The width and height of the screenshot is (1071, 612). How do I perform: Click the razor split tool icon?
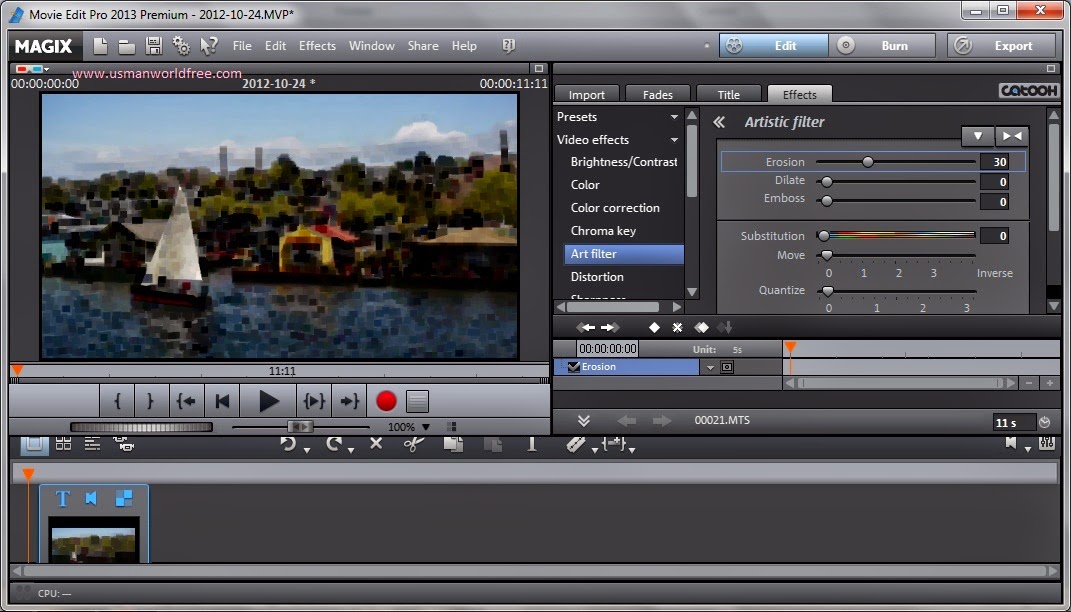tap(576, 445)
